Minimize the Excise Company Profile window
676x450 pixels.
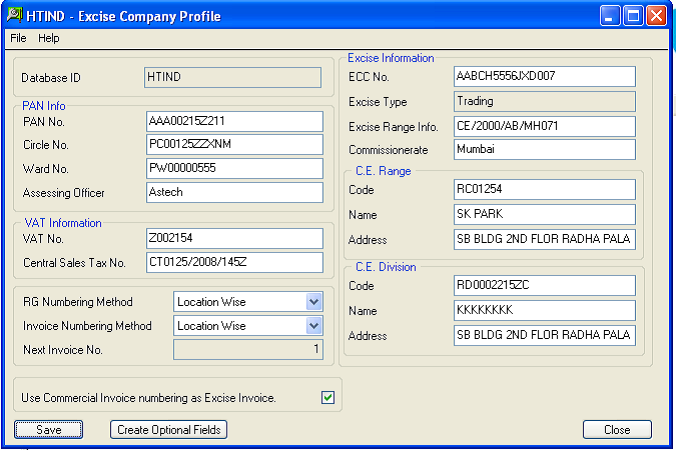pyautogui.click(x=610, y=16)
